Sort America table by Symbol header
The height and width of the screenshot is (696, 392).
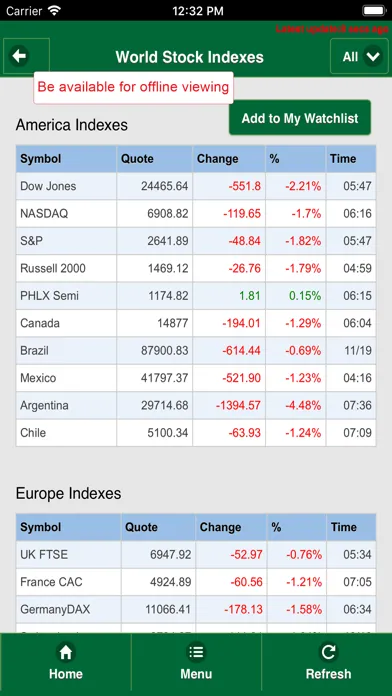[66, 158]
